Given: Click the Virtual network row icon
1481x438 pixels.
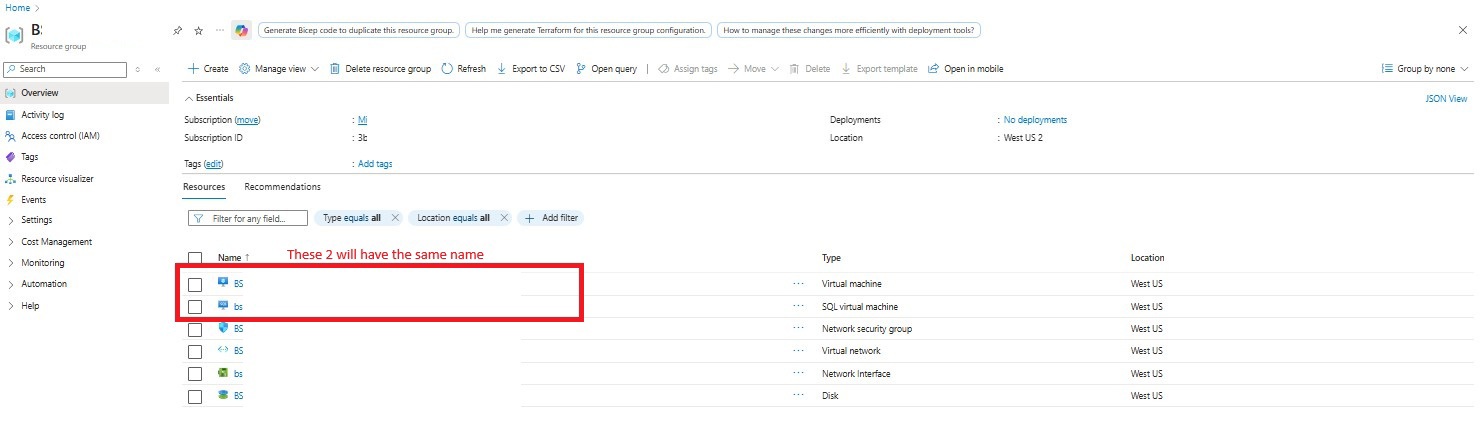Looking at the screenshot, I should tap(223, 350).
